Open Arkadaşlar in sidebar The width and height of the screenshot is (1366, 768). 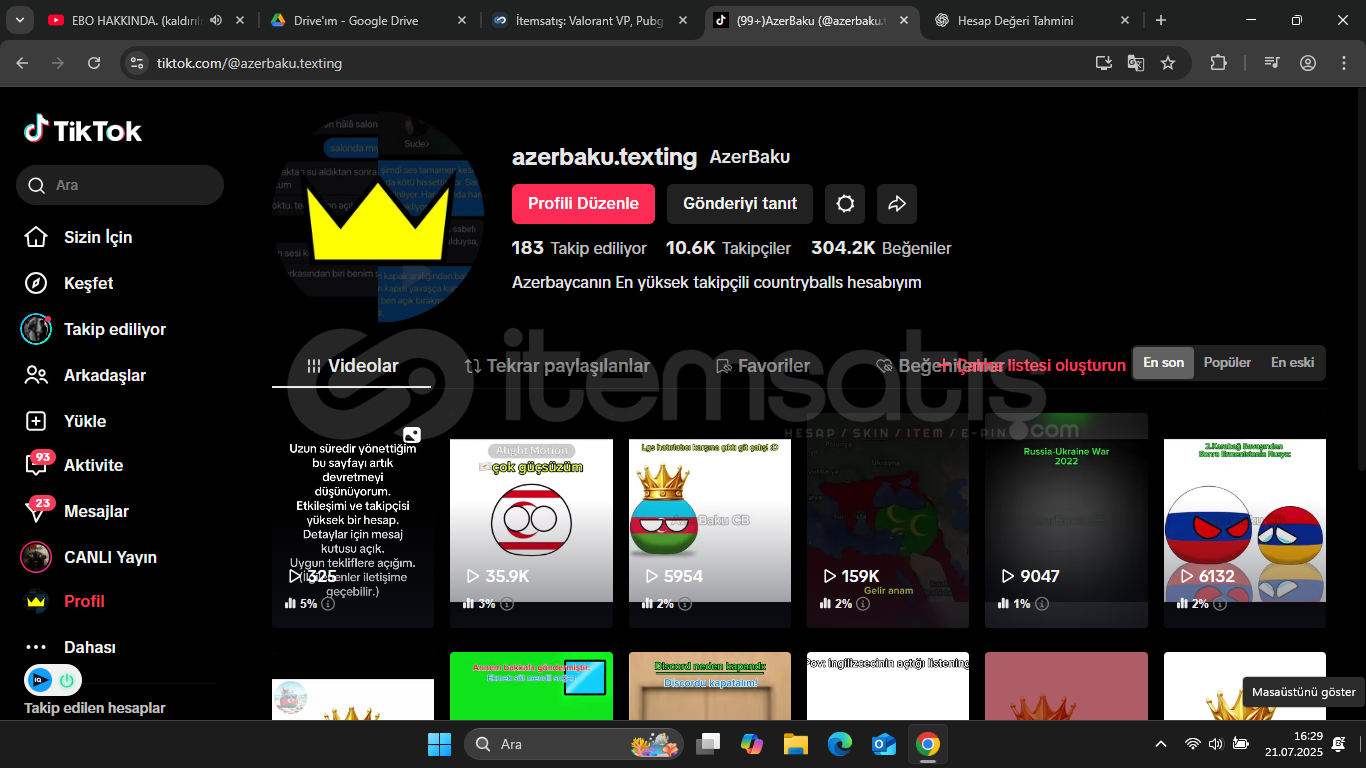[85, 375]
